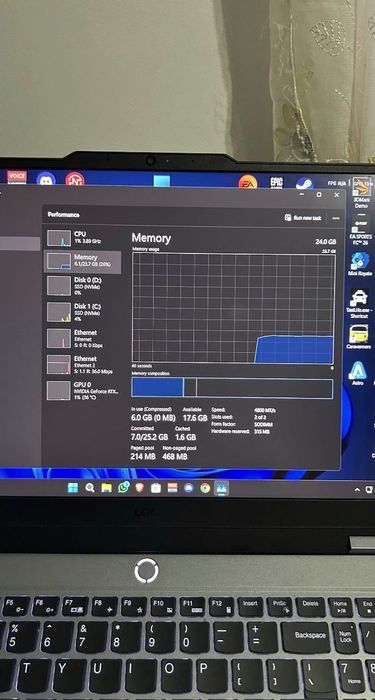Click the In use 6.0 GB value

[x=153, y=418]
